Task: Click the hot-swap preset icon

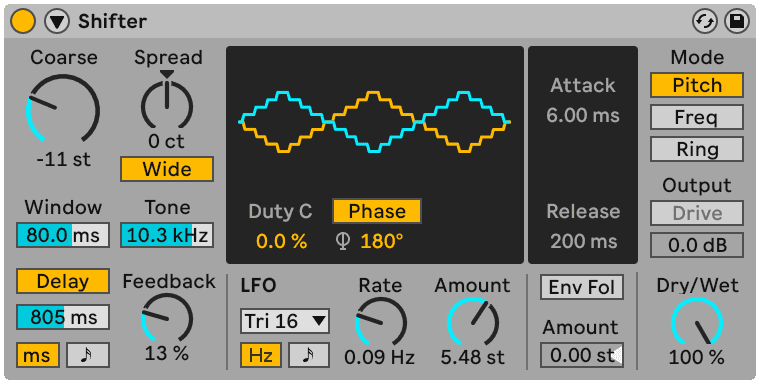Action: (704, 22)
